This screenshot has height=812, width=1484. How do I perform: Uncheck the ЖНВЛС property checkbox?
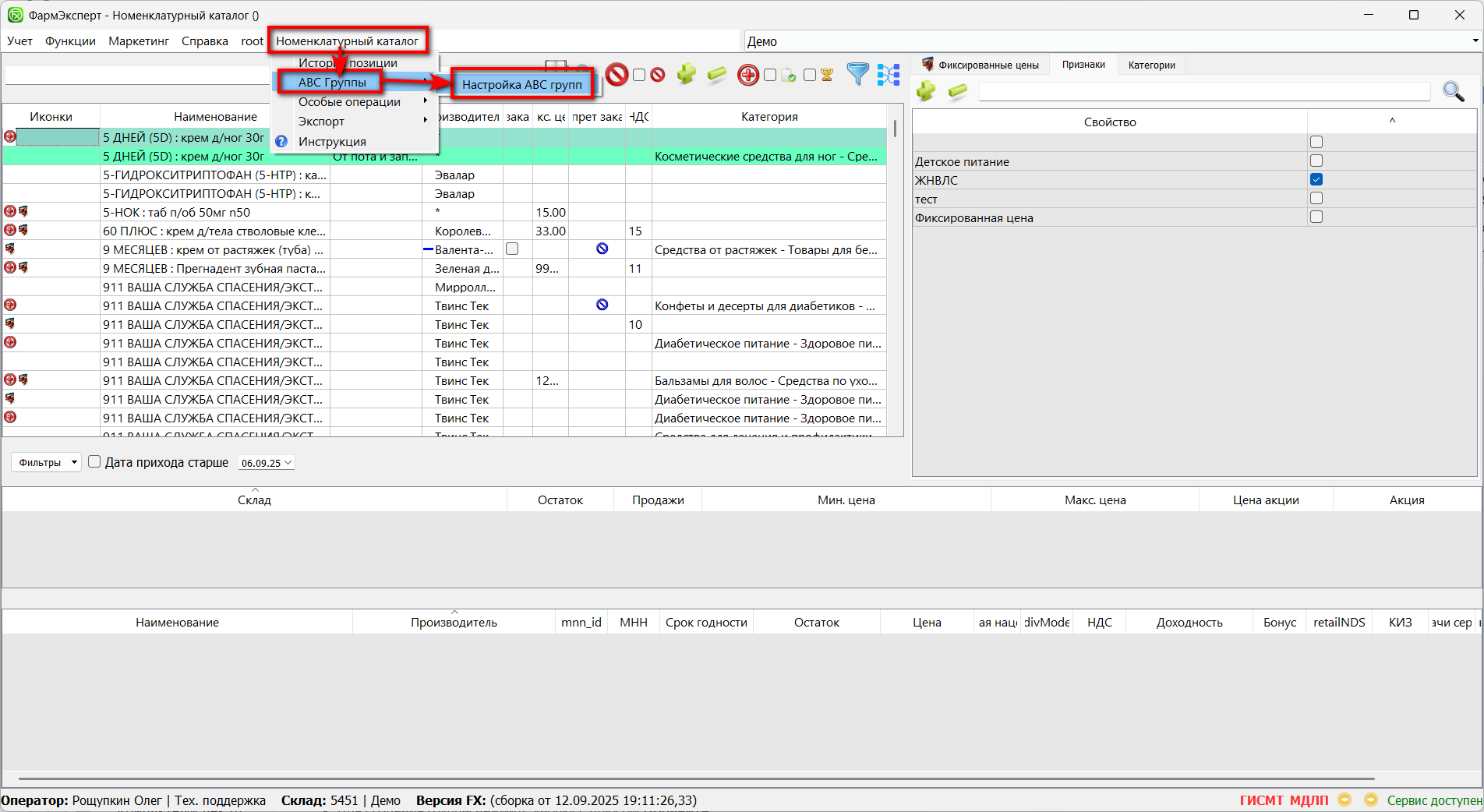tap(1316, 180)
